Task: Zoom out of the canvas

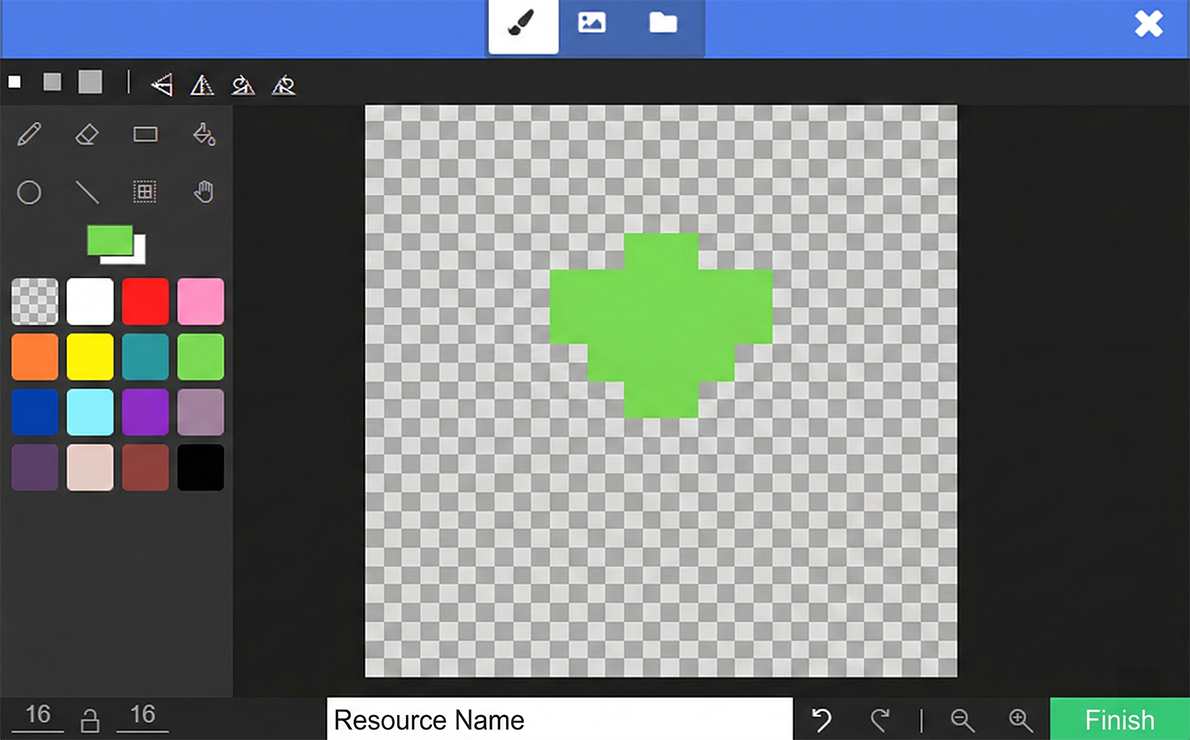Action: point(962,720)
